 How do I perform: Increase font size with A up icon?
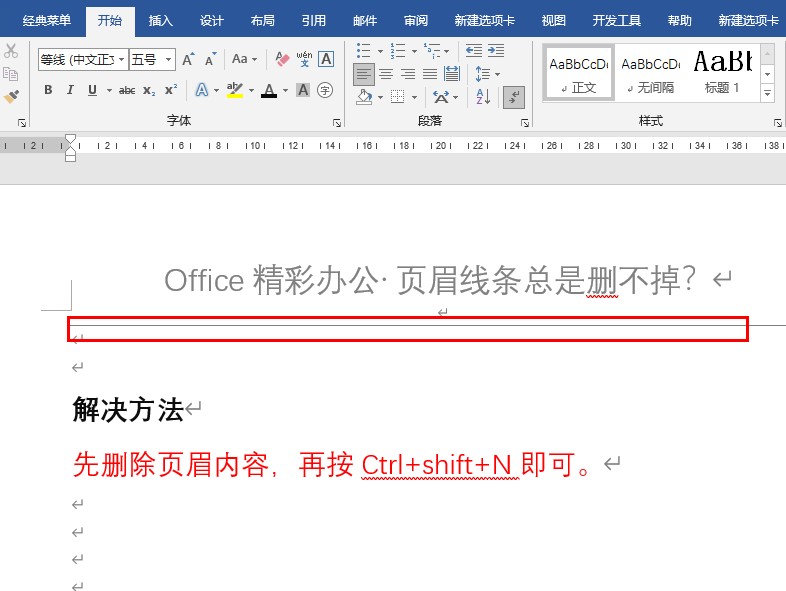coord(188,59)
